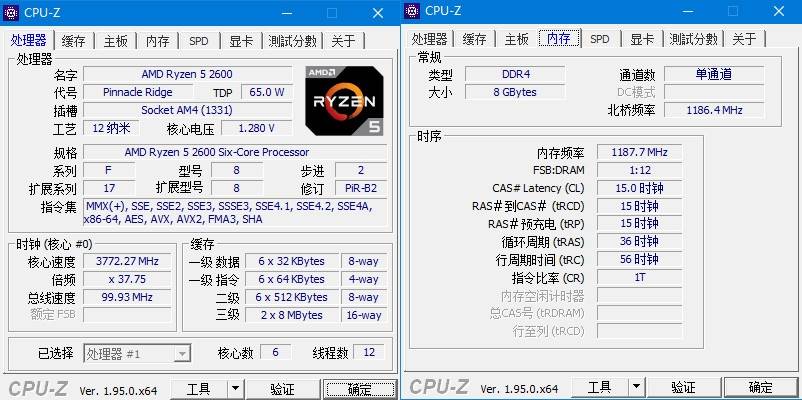
Task: Close the left CPU-Z window
Action: point(378,13)
